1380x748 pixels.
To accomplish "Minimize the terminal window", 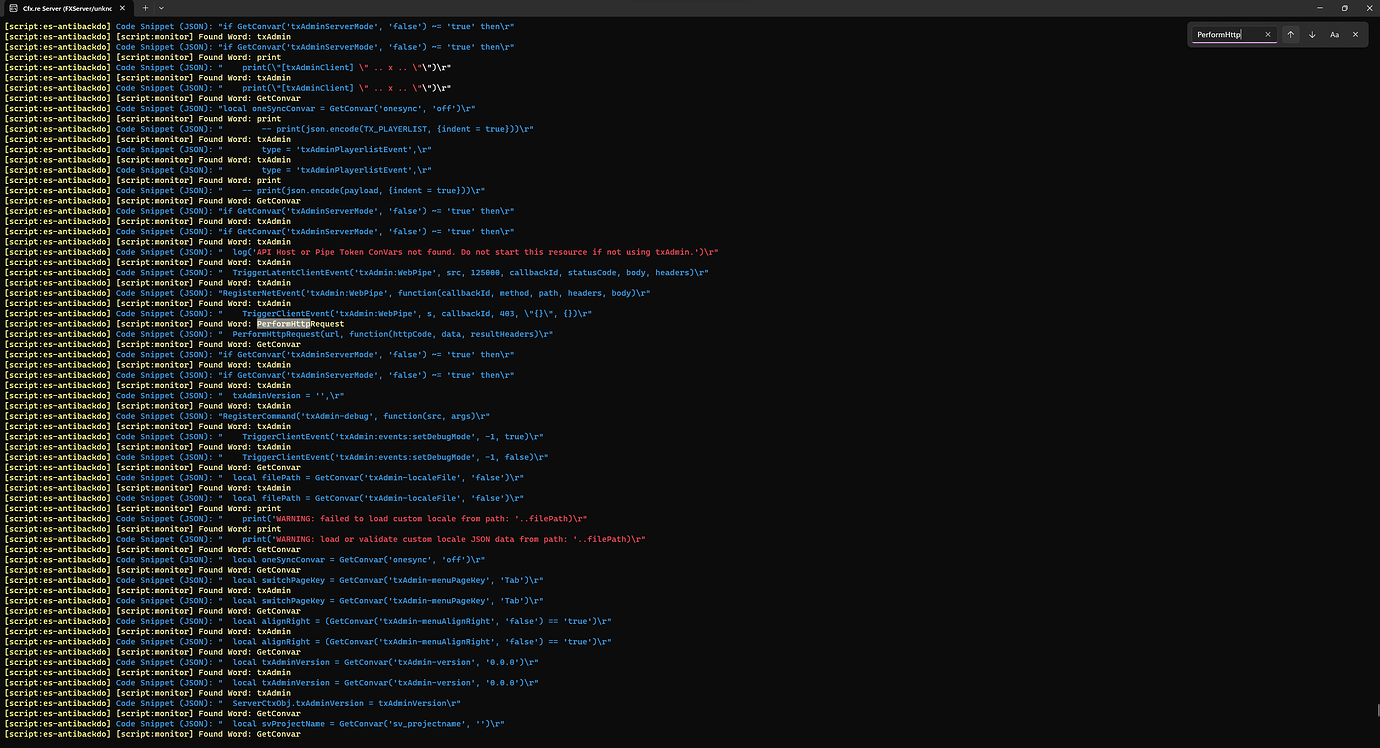I will click(1318, 7).
